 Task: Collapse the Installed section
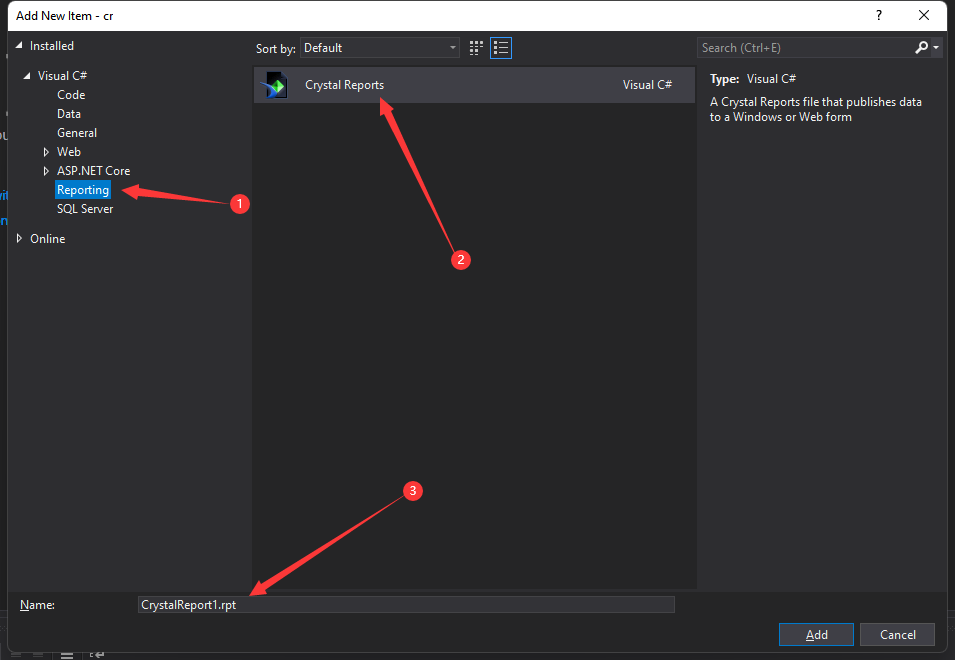tap(19, 46)
